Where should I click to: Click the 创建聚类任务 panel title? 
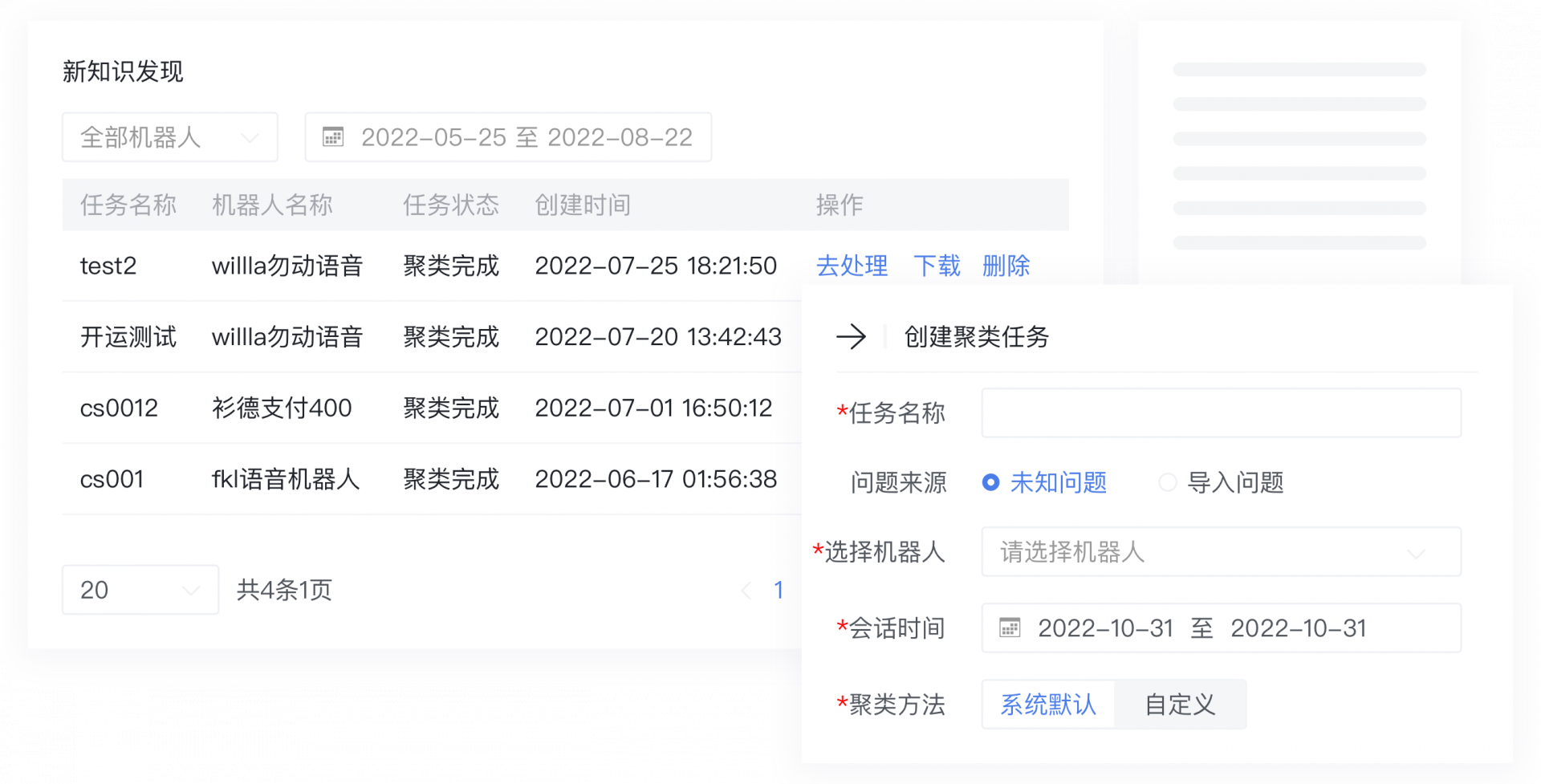[977, 337]
